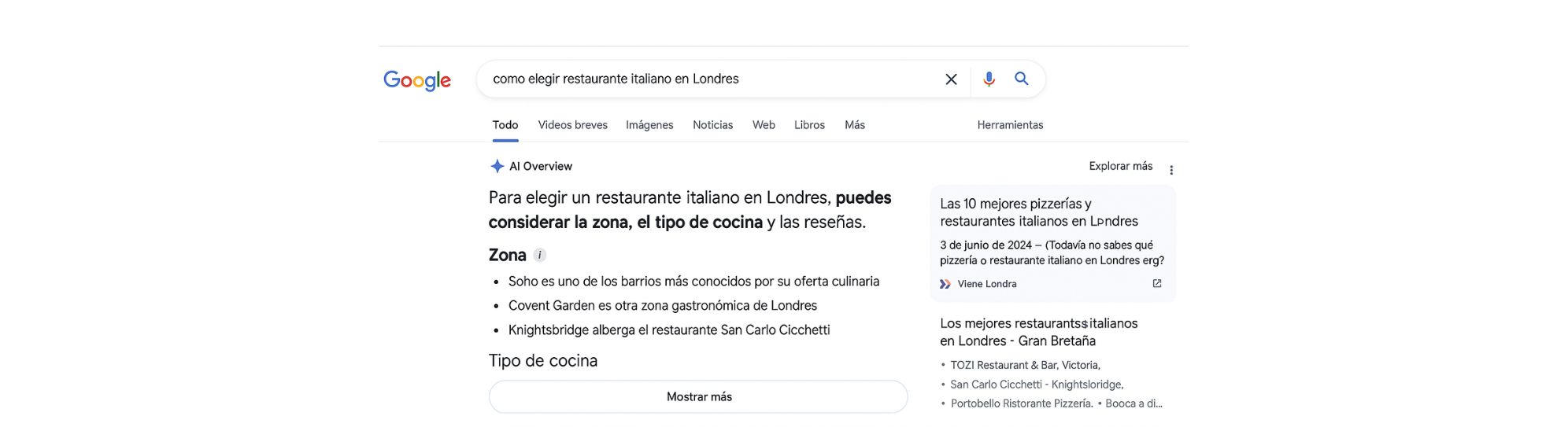Screen dimensions: 1568x427
Task: Submit search with magnifying glass icon
Action: 1022,79
